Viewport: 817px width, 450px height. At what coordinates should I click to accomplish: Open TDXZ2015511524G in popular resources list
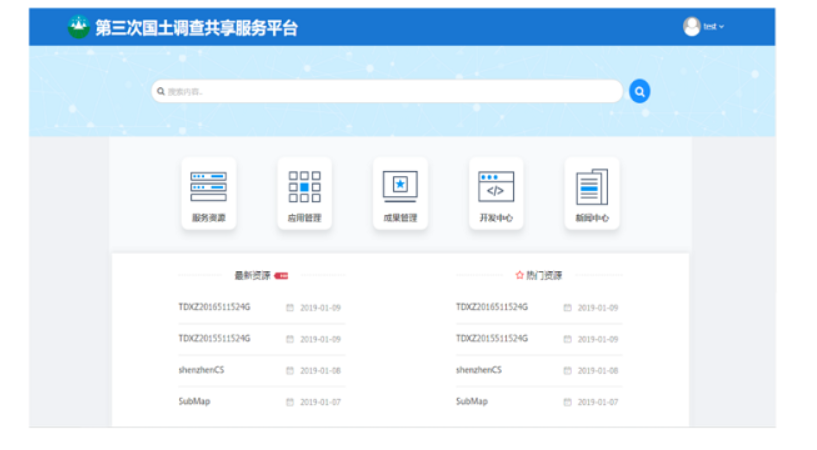(x=492, y=339)
